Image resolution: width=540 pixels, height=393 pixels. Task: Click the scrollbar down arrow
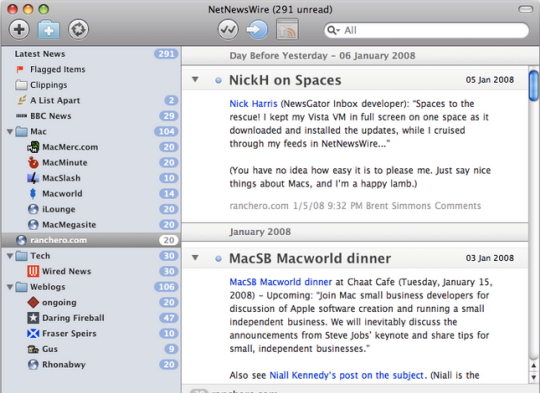tap(533, 377)
